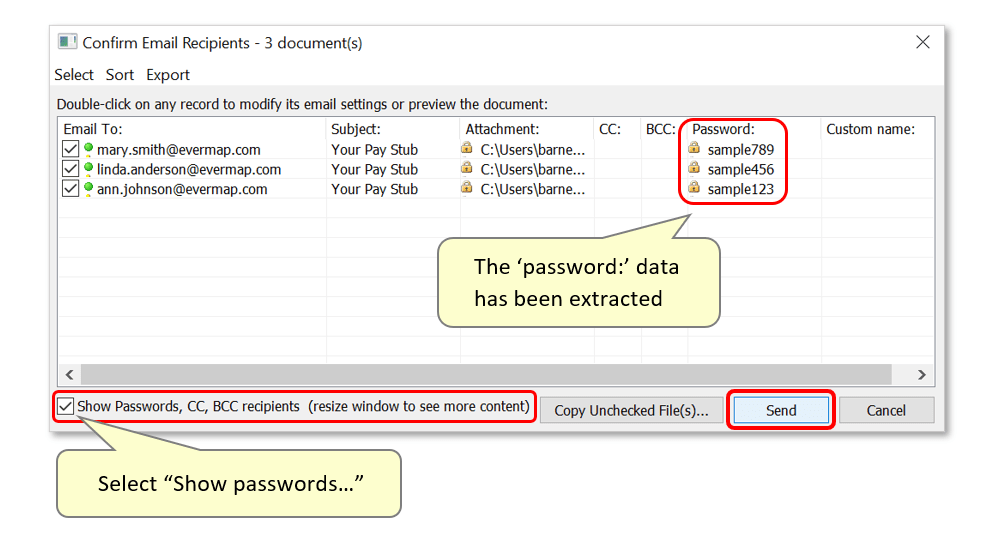998x535 pixels.
Task: Click password value sample123
Action: pos(741,189)
